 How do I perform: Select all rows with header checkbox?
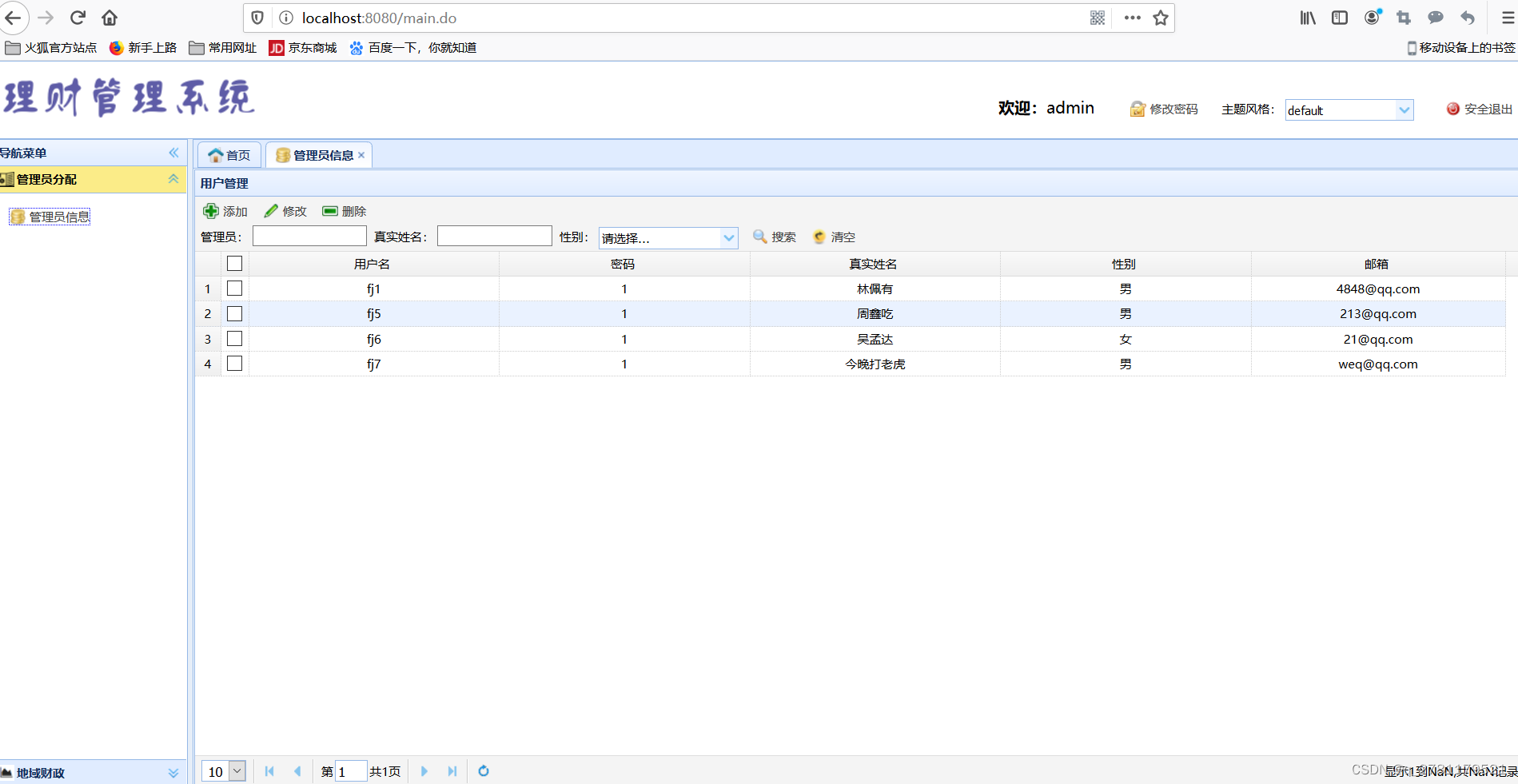pos(234,263)
